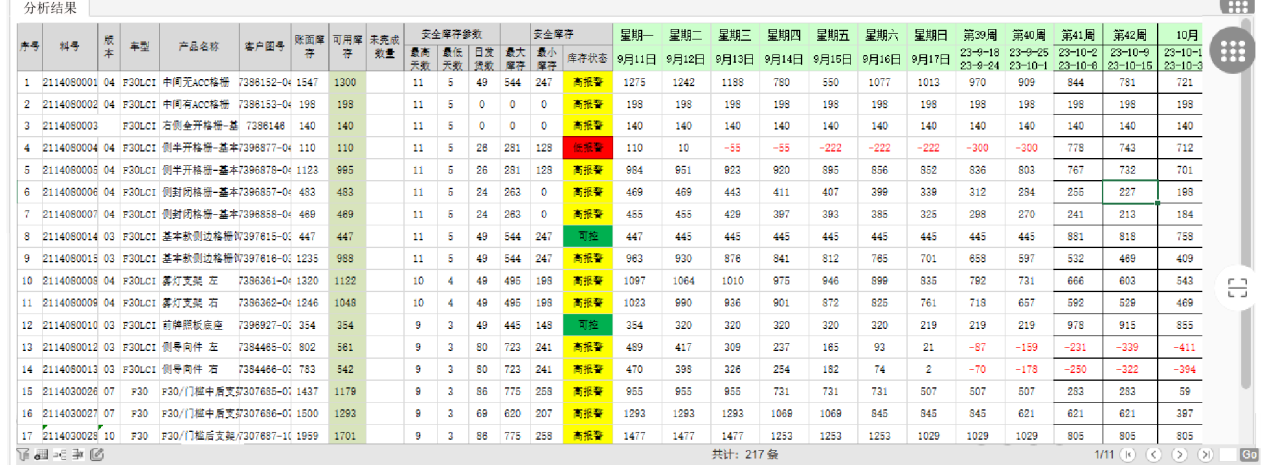The height and width of the screenshot is (465, 1280).
Task: Click 中间无ACC格栅 product name cell
Action: 199,81
